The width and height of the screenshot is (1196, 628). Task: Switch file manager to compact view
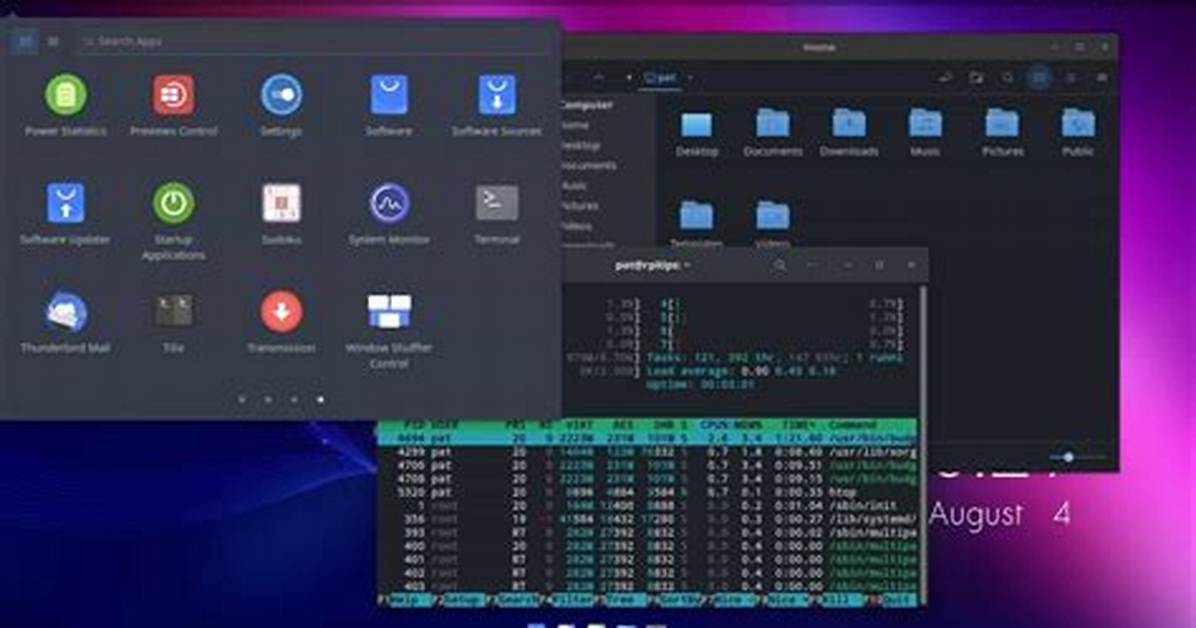tap(1101, 77)
